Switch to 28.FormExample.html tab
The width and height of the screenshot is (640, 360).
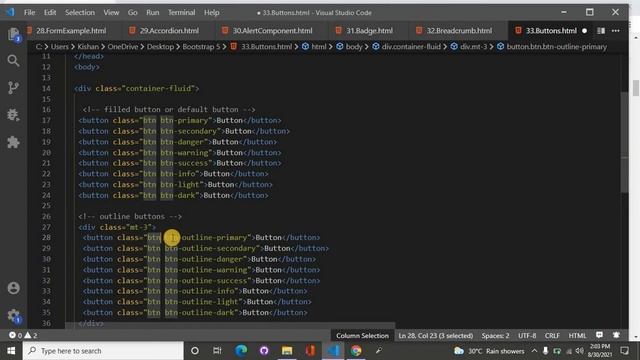(x=71, y=31)
